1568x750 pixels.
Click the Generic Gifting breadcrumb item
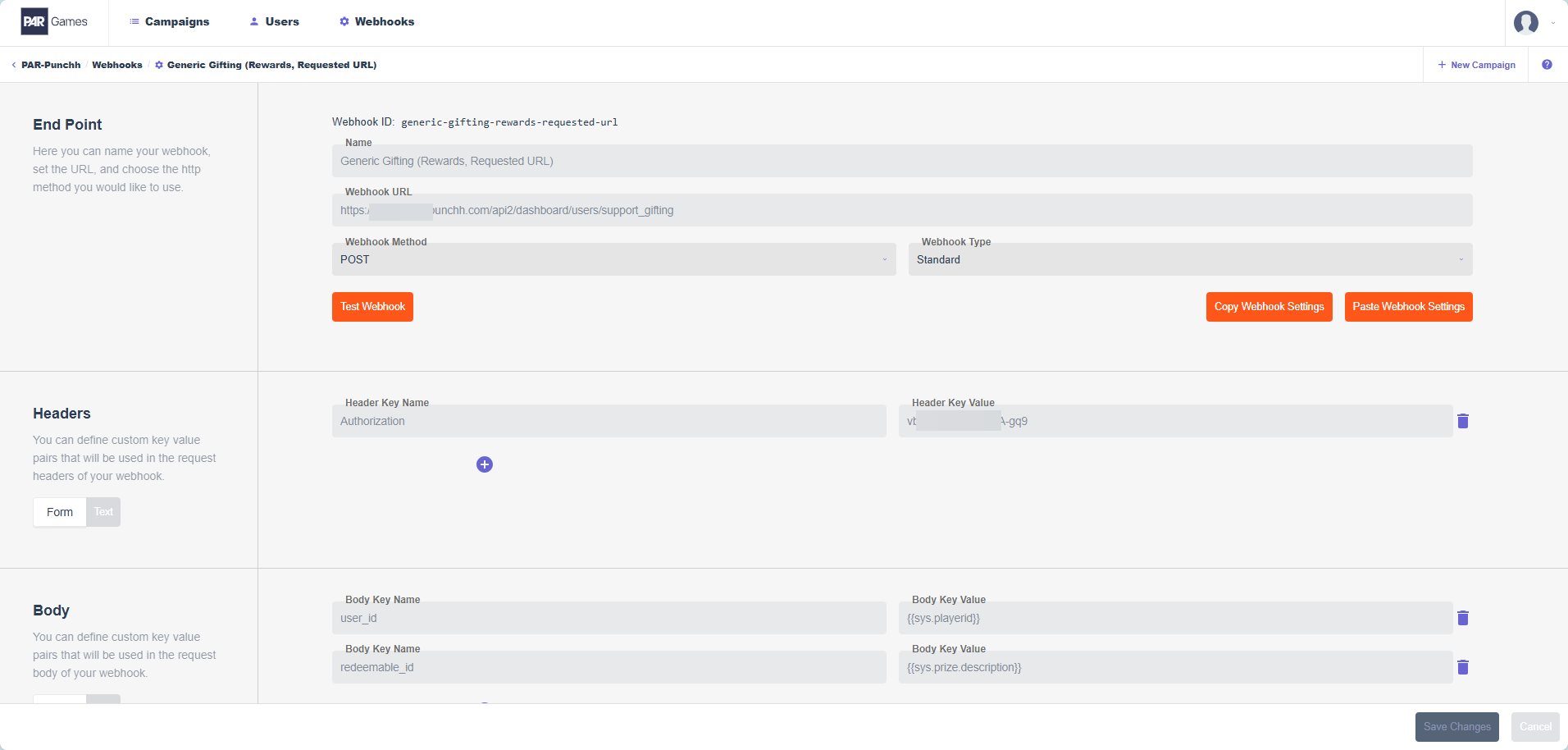[266, 65]
